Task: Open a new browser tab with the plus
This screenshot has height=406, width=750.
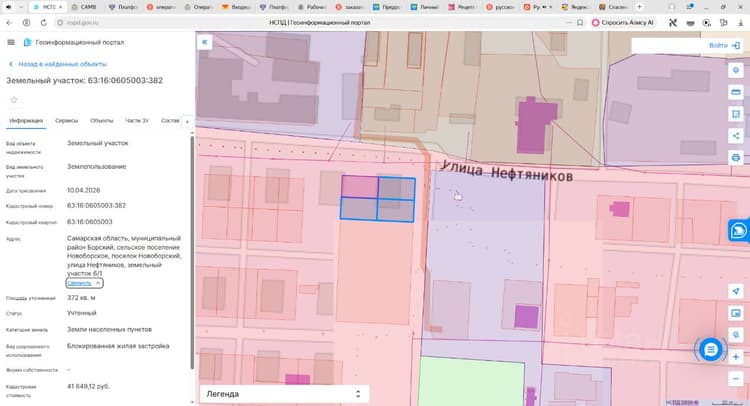Action: pyautogui.click(x=639, y=7)
